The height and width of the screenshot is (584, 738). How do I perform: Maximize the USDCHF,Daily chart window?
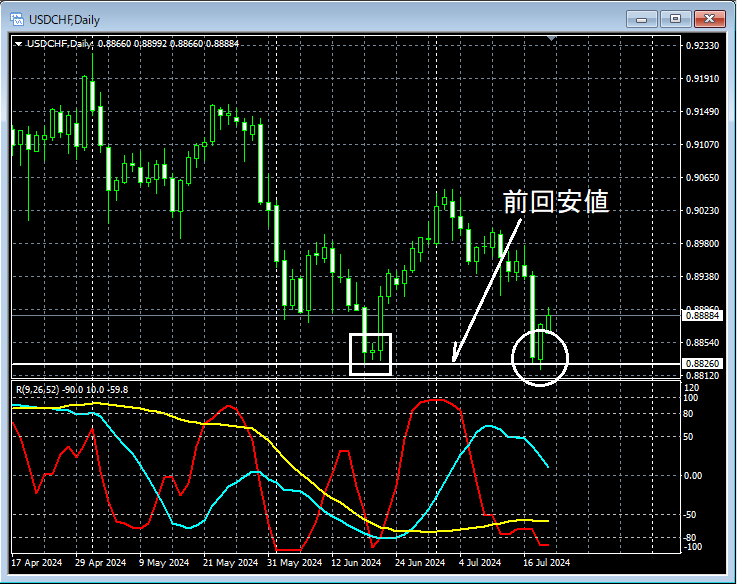(675, 19)
